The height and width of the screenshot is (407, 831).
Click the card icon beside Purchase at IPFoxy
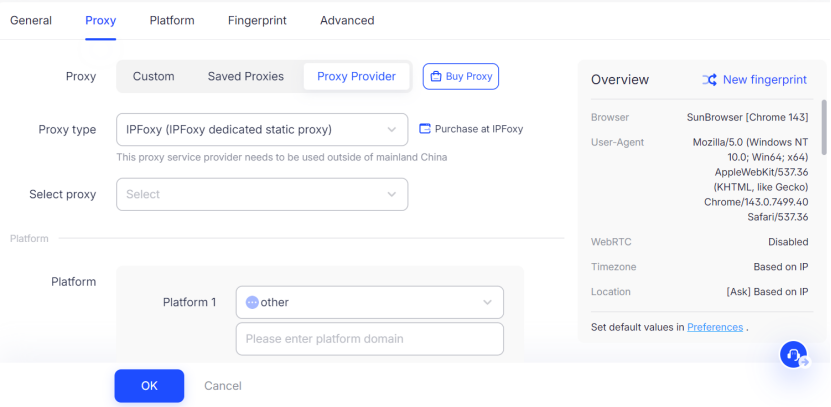click(x=424, y=129)
